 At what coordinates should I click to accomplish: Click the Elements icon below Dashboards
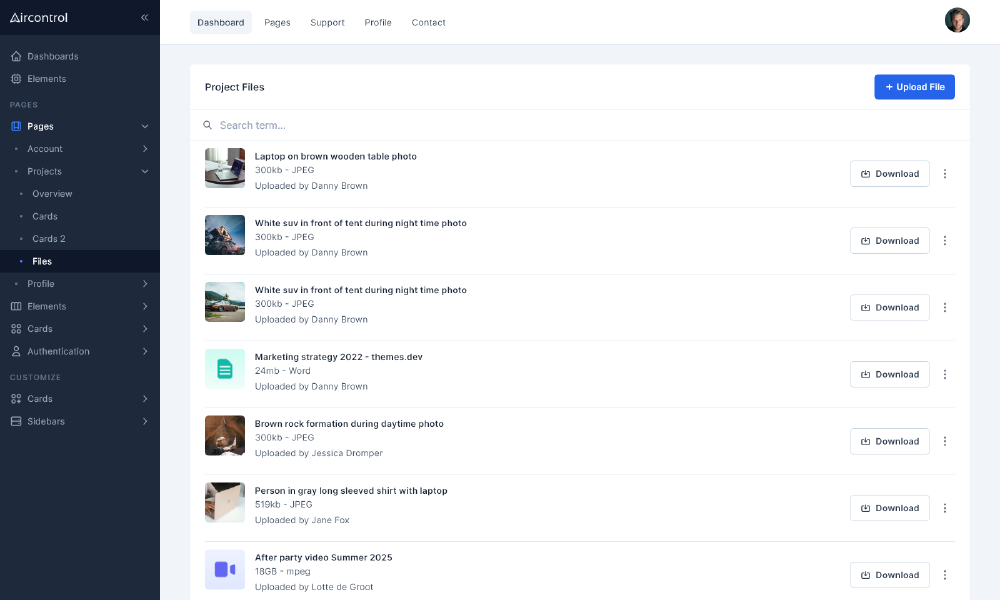click(16, 79)
